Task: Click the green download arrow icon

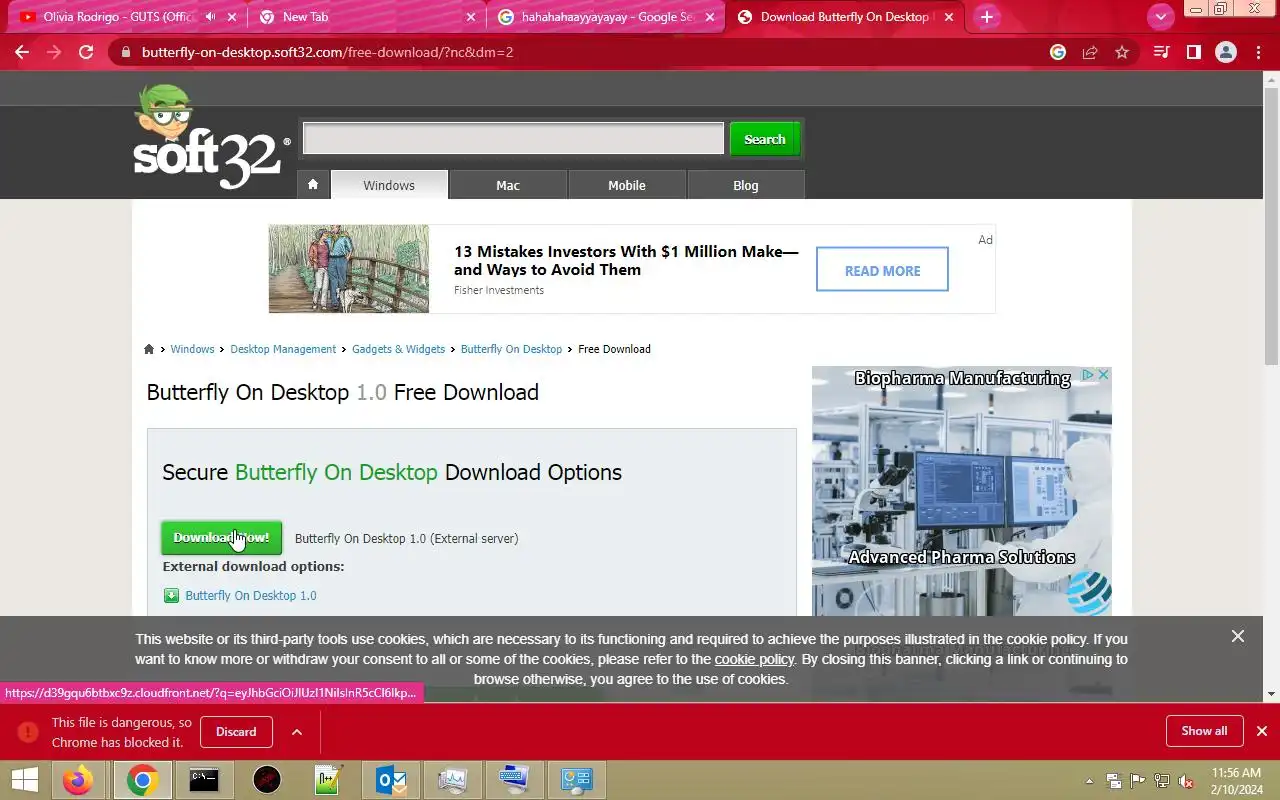Action: point(171,595)
